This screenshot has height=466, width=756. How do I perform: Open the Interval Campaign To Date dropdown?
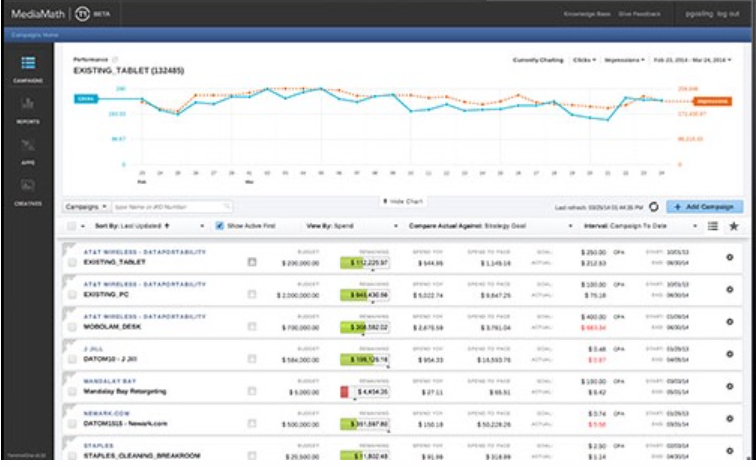pyautogui.click(x=640, y=226)
